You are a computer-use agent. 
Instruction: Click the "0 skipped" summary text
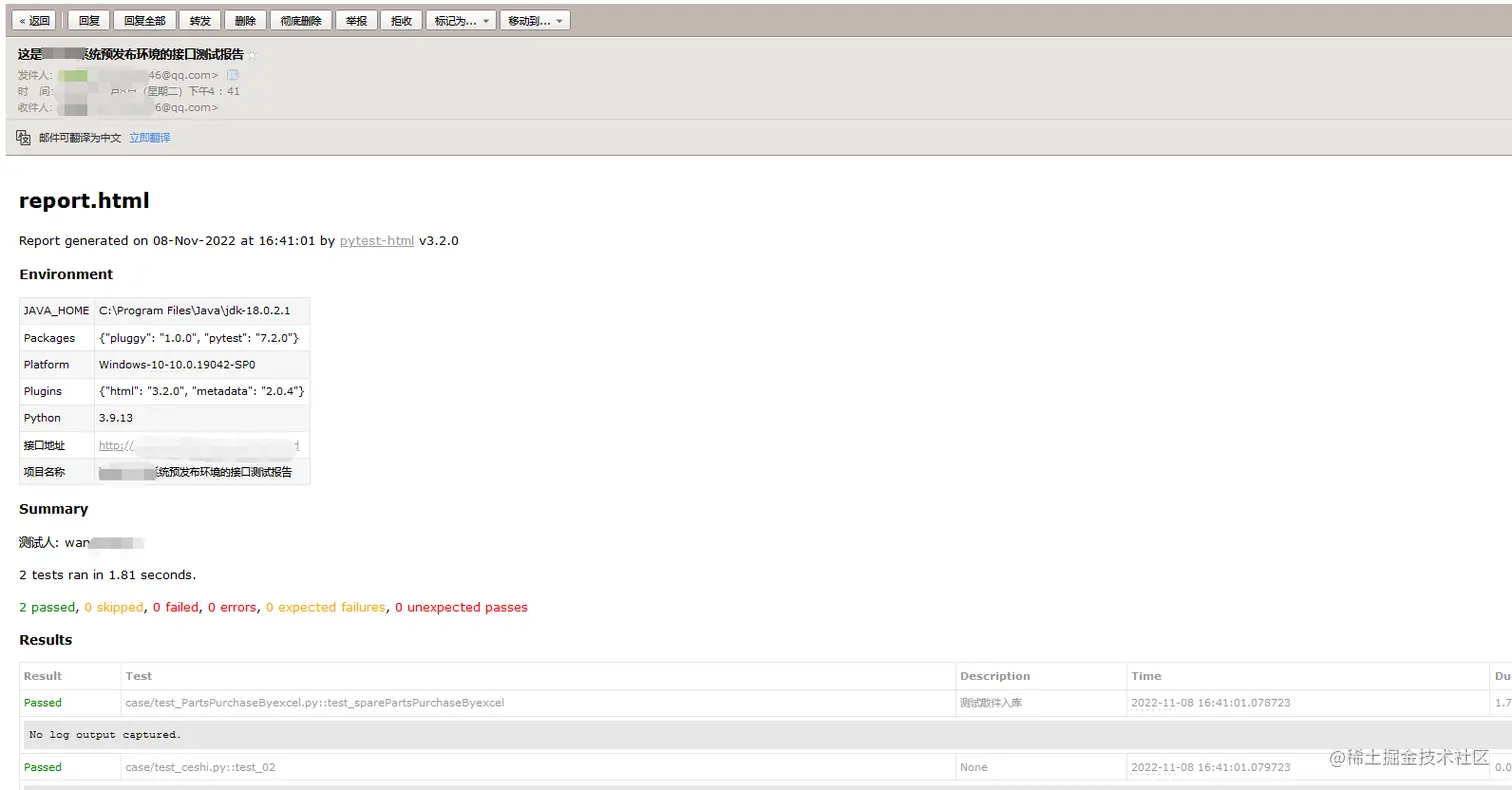point(114,607)
